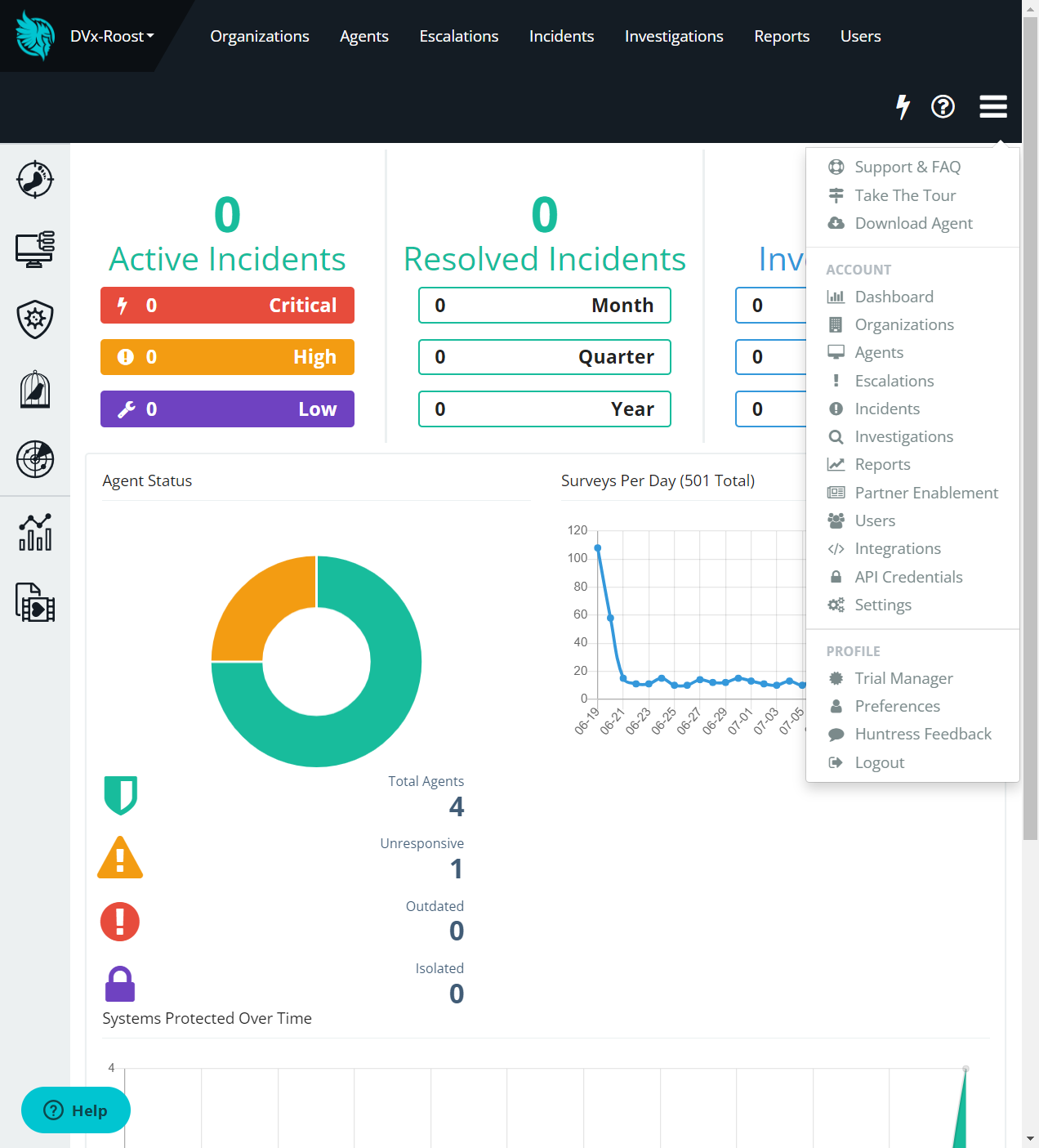Viewport: 1039px width, 1148px height.
Task: Click the purple Low incidents button
Action: (x=227, y=409)
